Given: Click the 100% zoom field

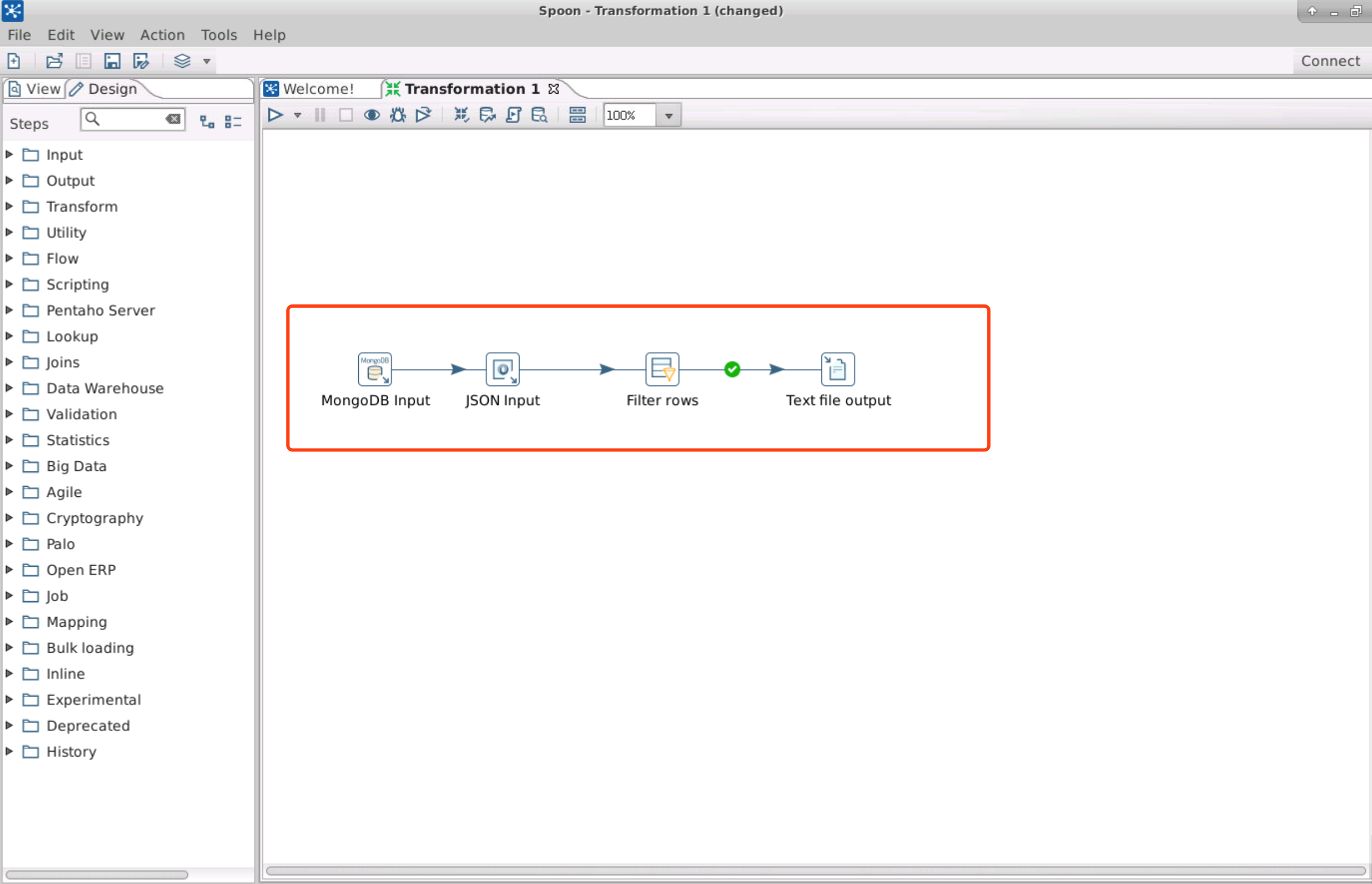Looking at the screenshot, I should pos(629,115).
